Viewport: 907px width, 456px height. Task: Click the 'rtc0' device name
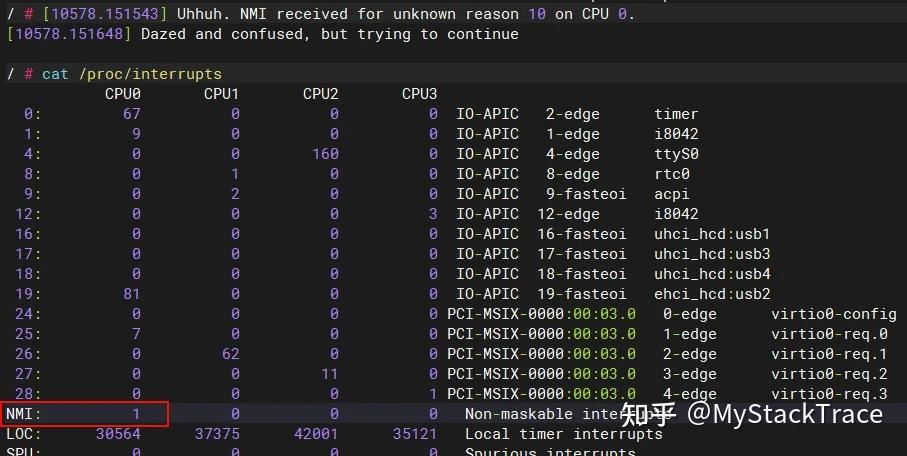(672, 174)
